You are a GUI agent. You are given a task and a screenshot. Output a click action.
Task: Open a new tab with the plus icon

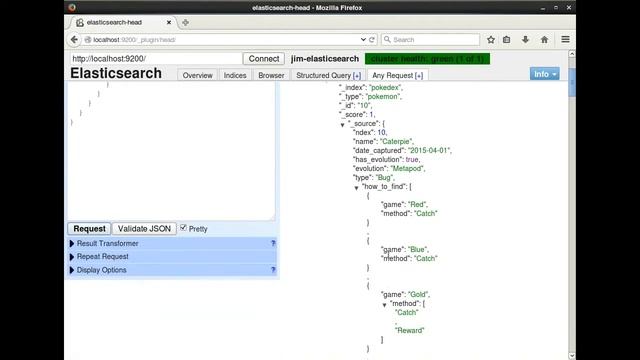(185, 22)
